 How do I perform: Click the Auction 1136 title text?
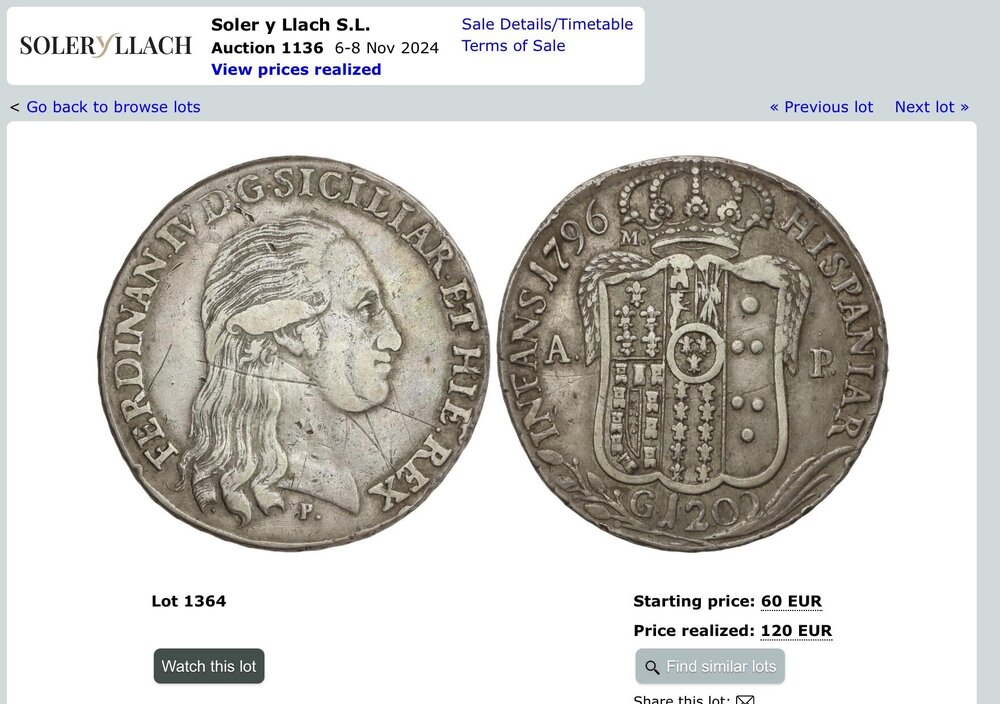click(267, 48)
